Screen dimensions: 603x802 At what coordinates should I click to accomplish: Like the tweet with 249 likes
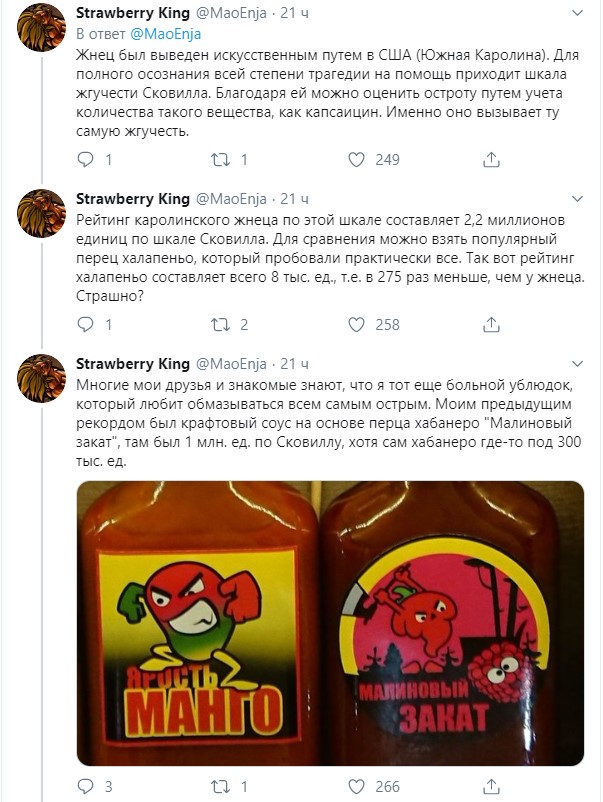tap(356, 160)
